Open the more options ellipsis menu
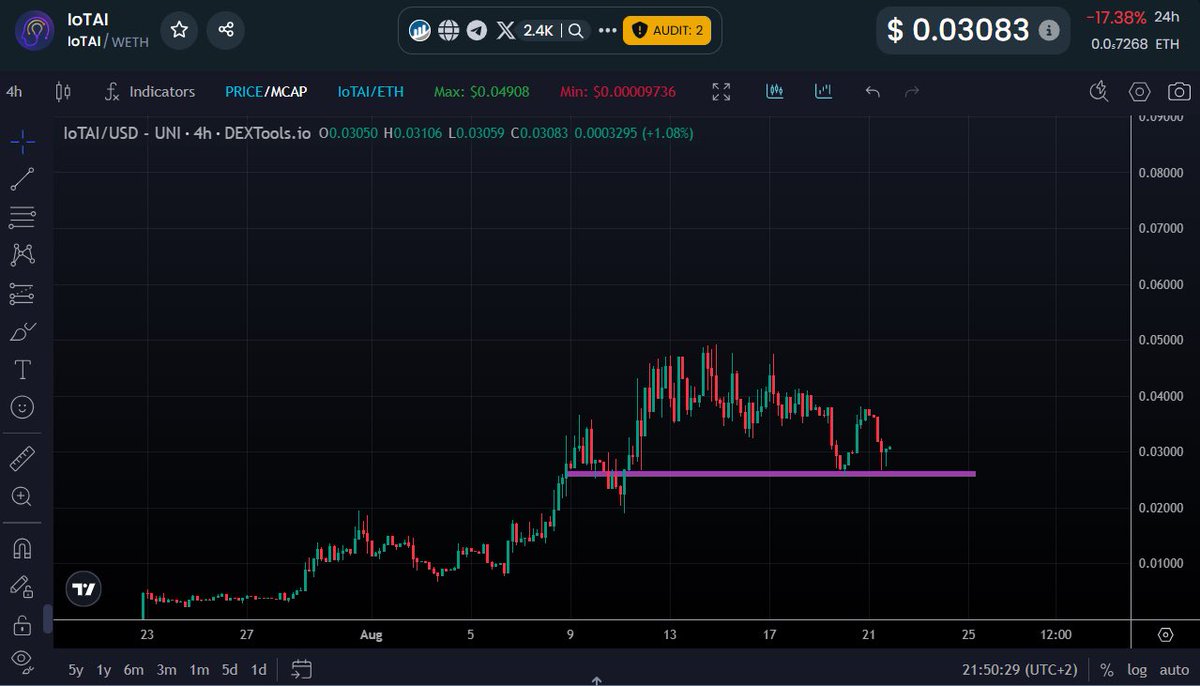 point(607,30)
